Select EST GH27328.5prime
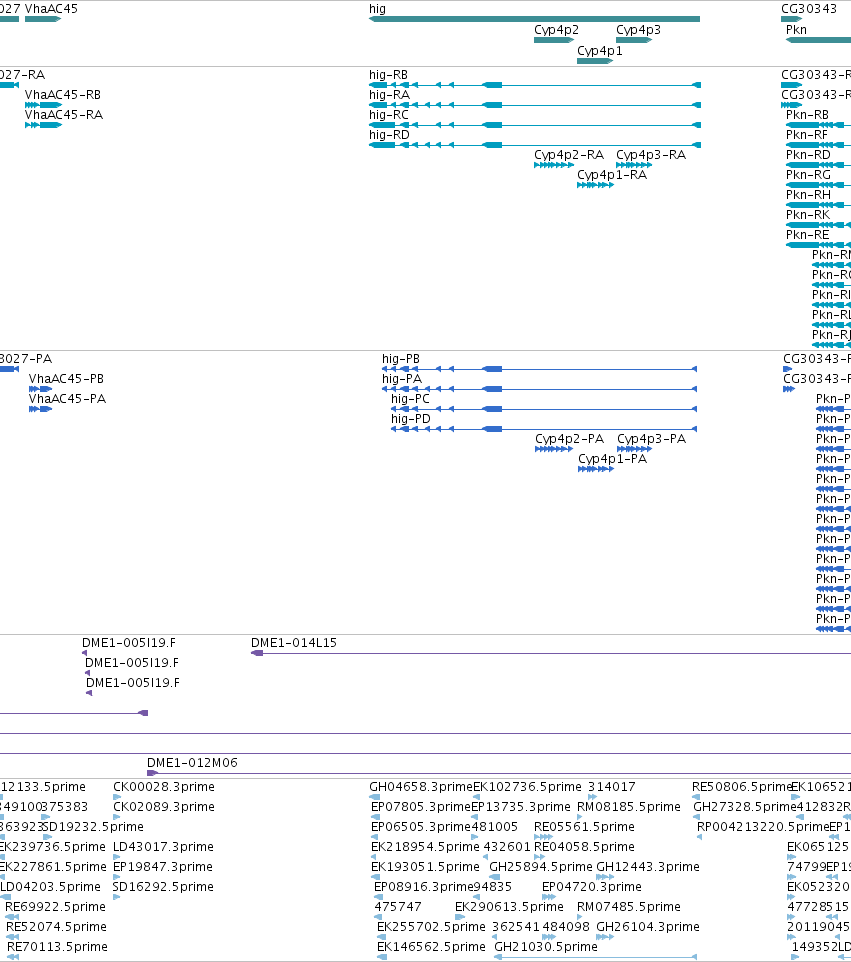 tap(744, 807)
